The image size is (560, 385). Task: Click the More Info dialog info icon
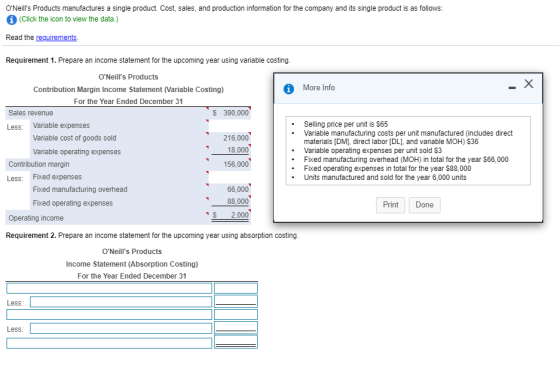tap(289, 89)
